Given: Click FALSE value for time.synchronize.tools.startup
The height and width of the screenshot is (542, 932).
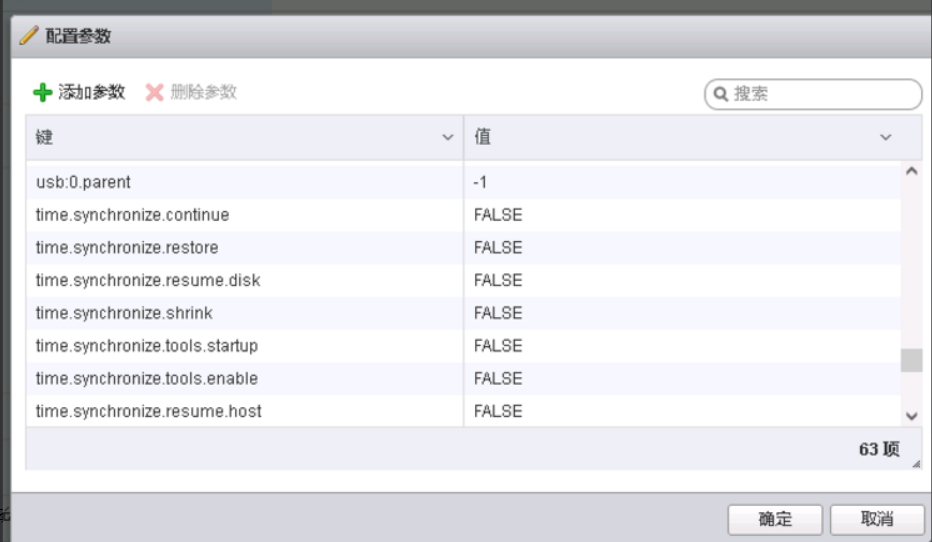Looking at the screenshot, I should click(x=498, y=346).
